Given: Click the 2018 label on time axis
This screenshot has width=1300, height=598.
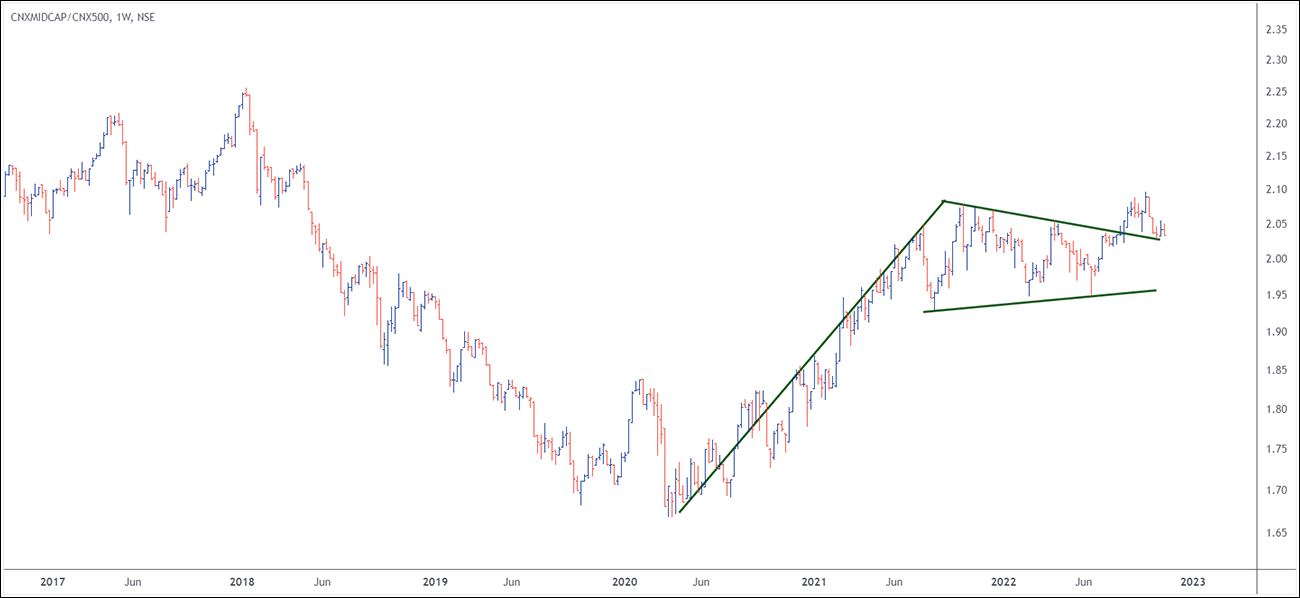Looking at the screenshot, I should [x=241, y=581].
